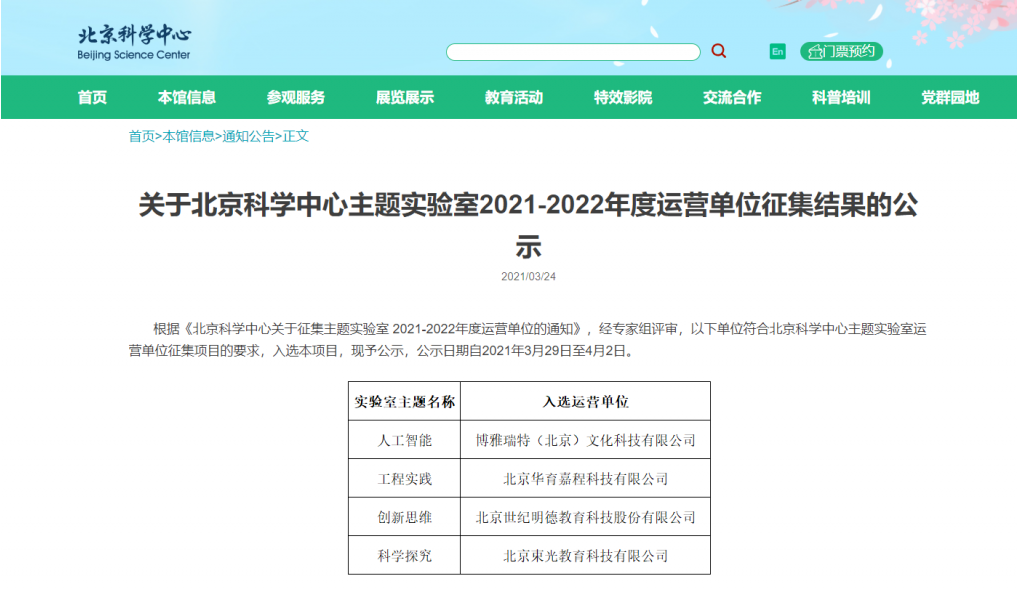Follow the 通知公告 breadcrumb link
Viewport: 1017px width, 592px height.
coord(248,136)
